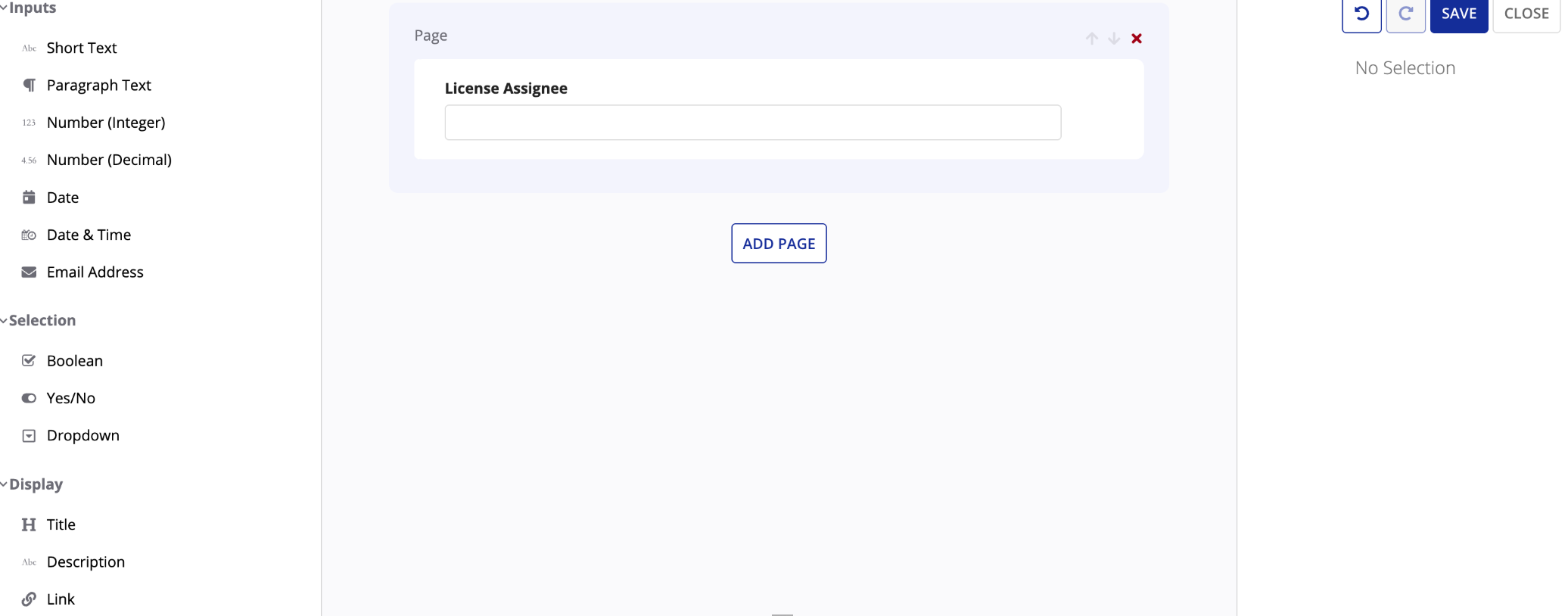
Task: Choose Link display element
Action: 61,599
